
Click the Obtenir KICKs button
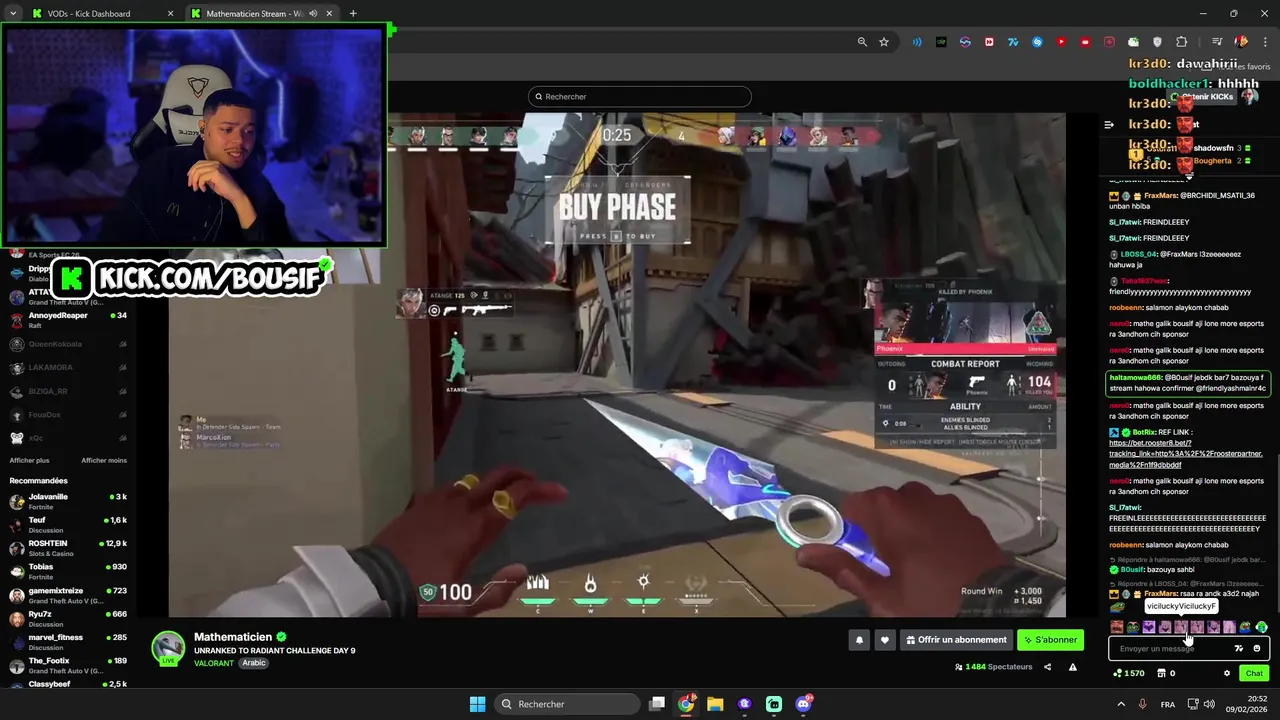point(1204,97)
